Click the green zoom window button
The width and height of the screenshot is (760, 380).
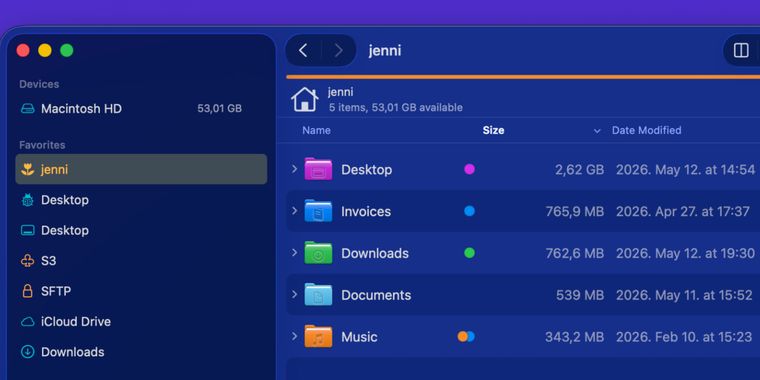[x=66, y=50]
